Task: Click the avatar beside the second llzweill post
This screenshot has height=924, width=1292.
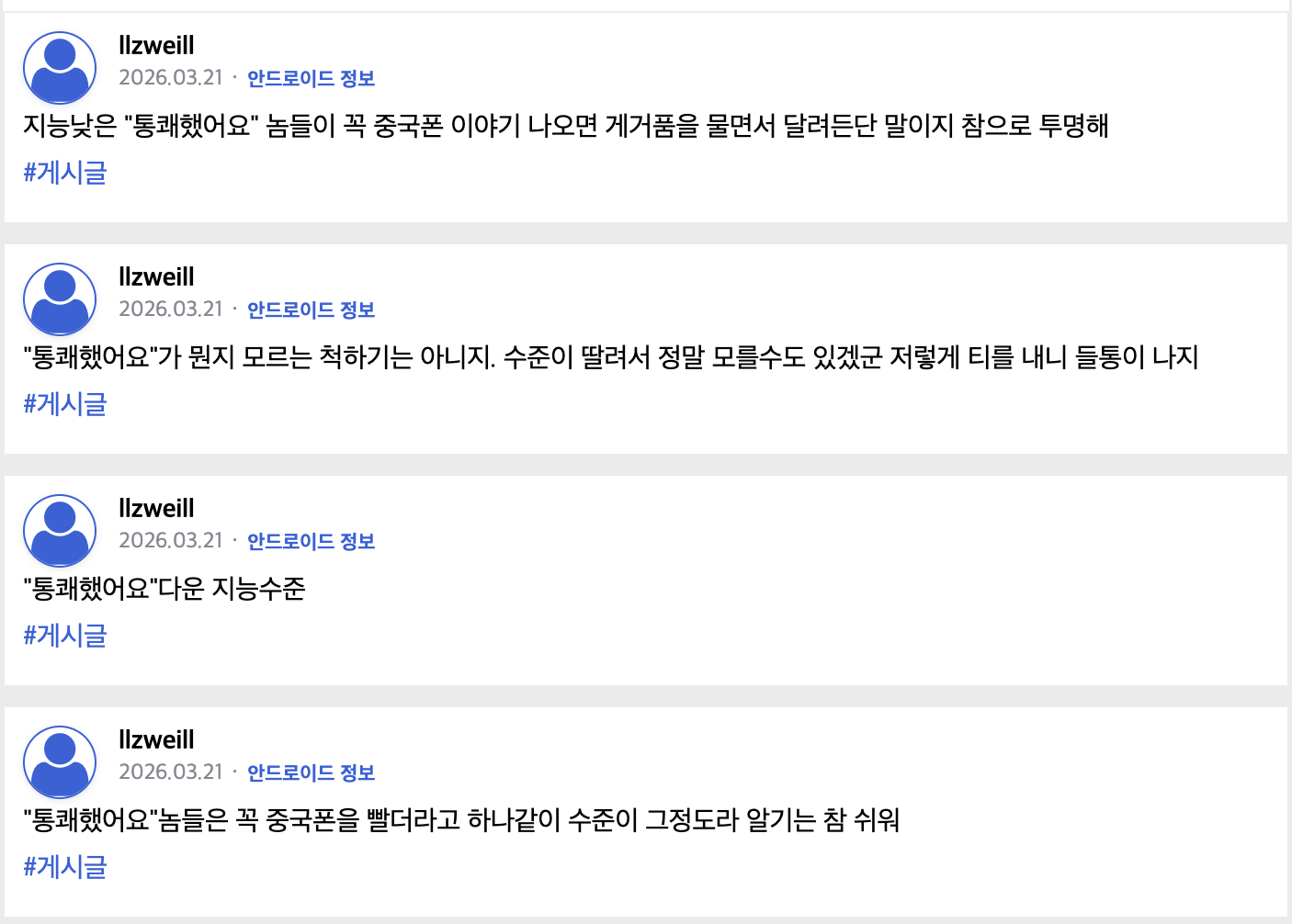Action: [x=60, y=299]
